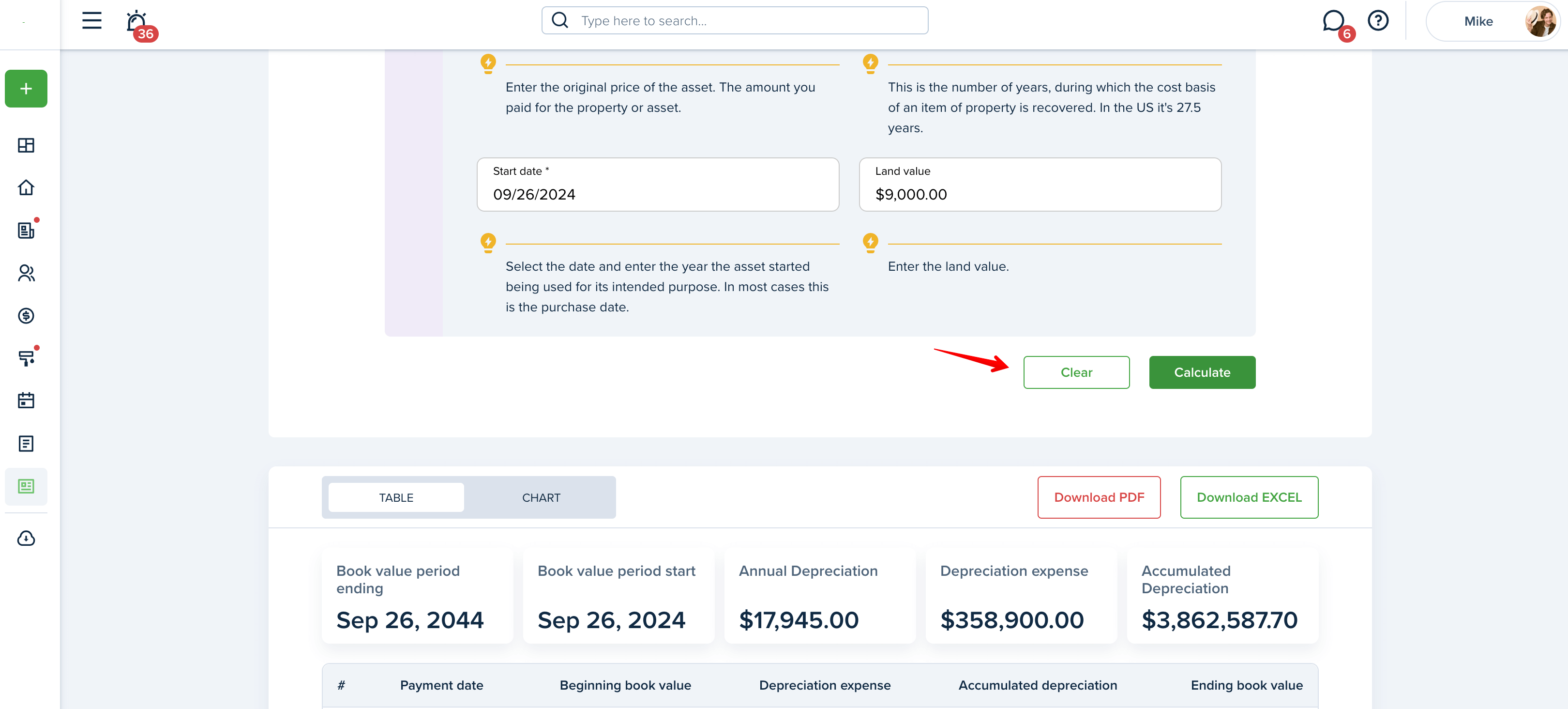This screenshot has height=709, width=1568.
Task: Click the Depreciation expense column header
Action: tap(825, 685)
